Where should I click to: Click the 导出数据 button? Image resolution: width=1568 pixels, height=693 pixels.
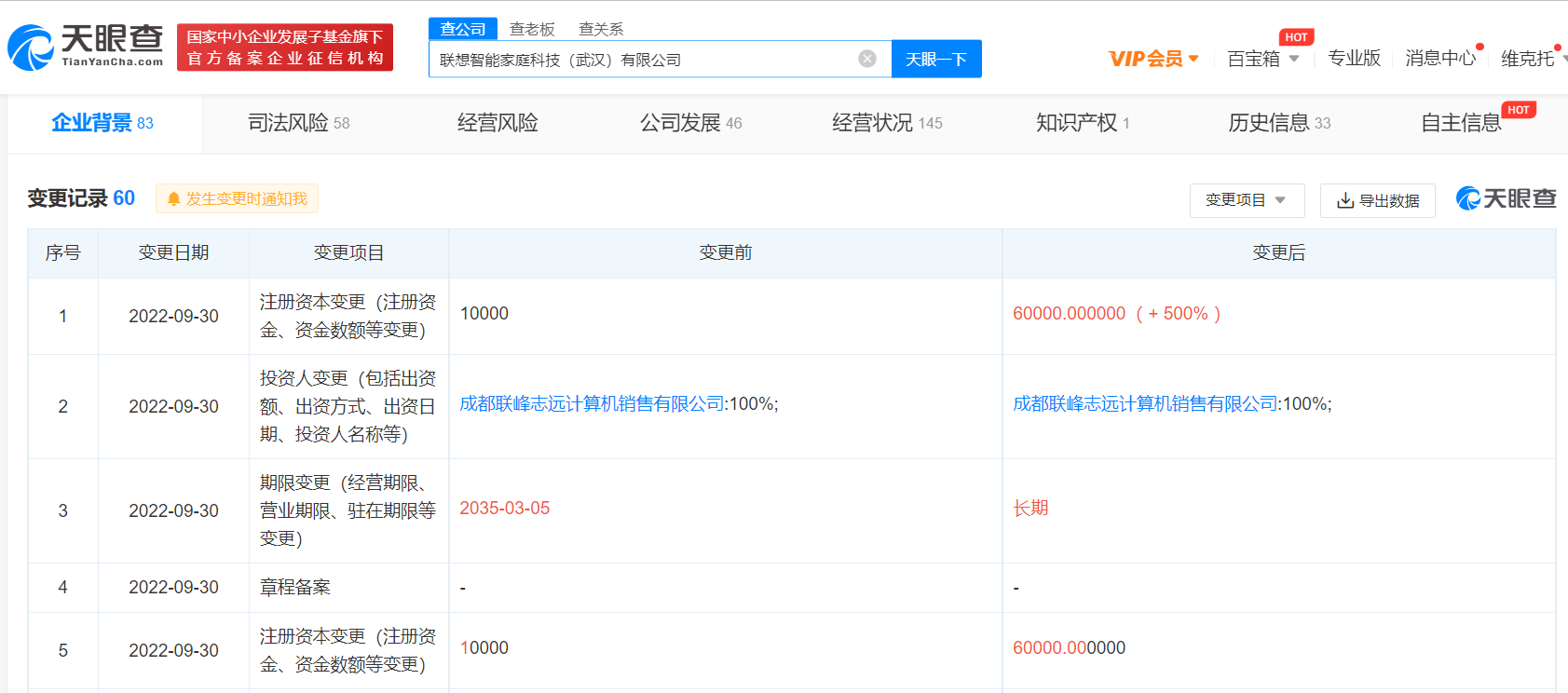1378,200
